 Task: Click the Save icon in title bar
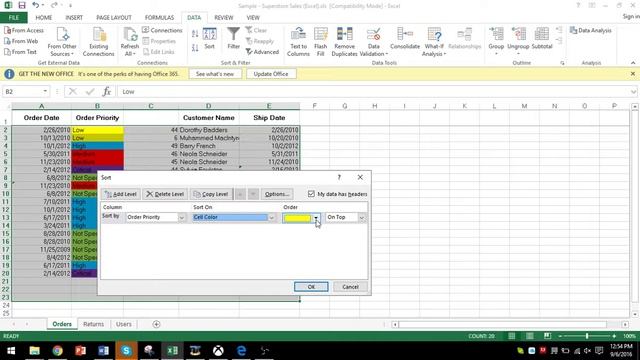pyautogui.click(x=22, y=5)
